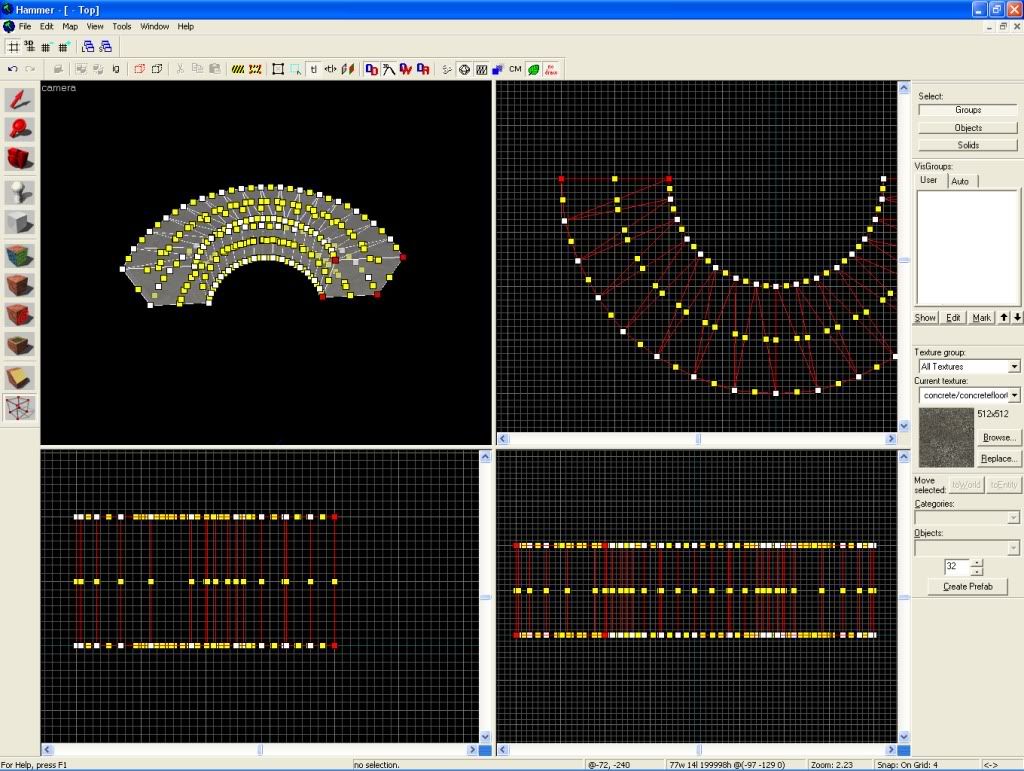Image resolution: width=1024 pixels, height=771 pixels.
Task: Open the Map menu
Action: click(70, 26)
